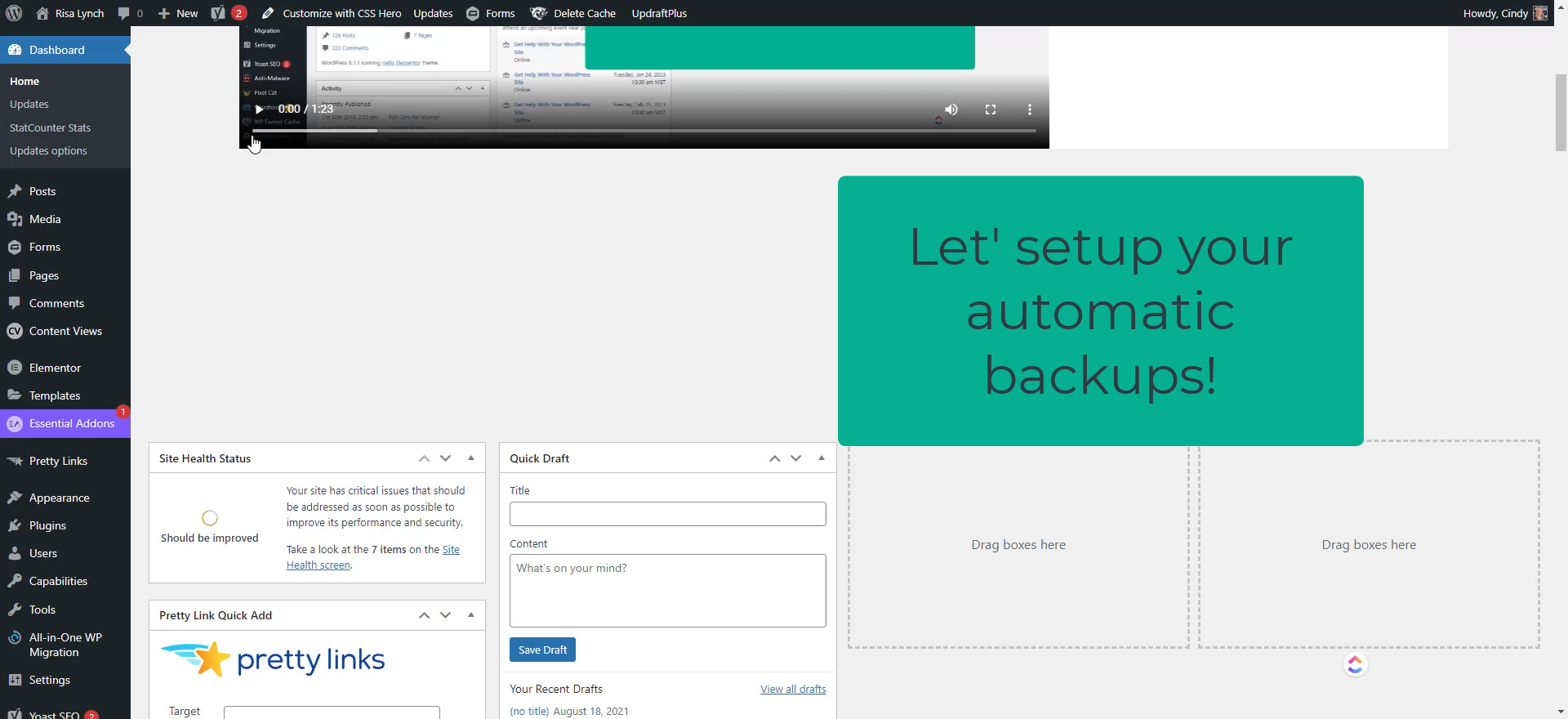Click Delete Cache in admin bar
Image resolution: width=1568 pixels, height=719 pixels.
click(572, 13)
